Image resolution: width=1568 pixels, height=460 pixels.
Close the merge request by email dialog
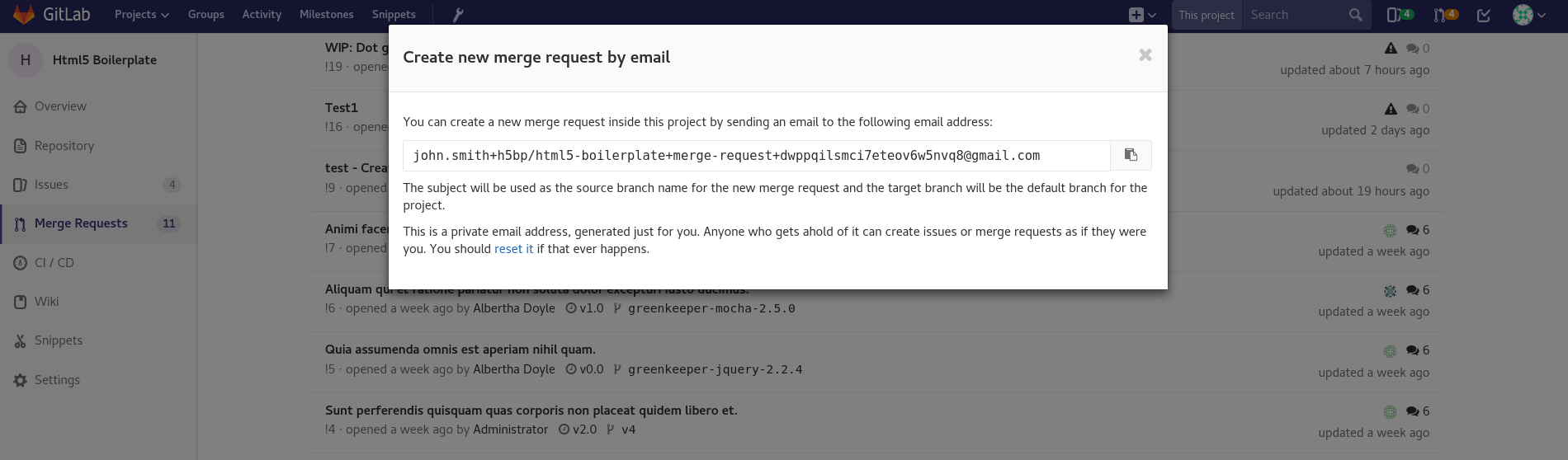pos(1145,55)
